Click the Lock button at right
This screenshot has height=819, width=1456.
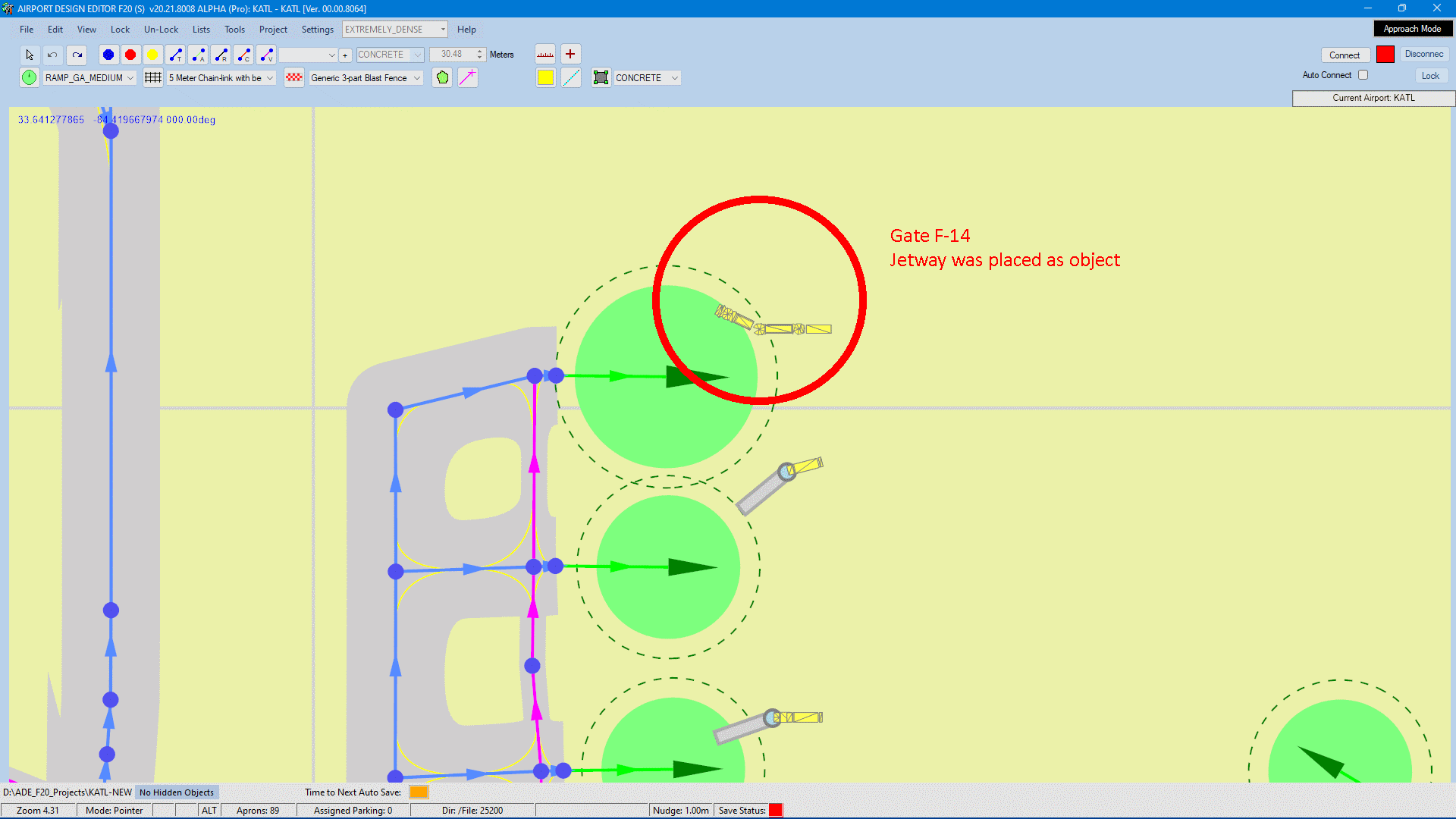point(1430,76)
